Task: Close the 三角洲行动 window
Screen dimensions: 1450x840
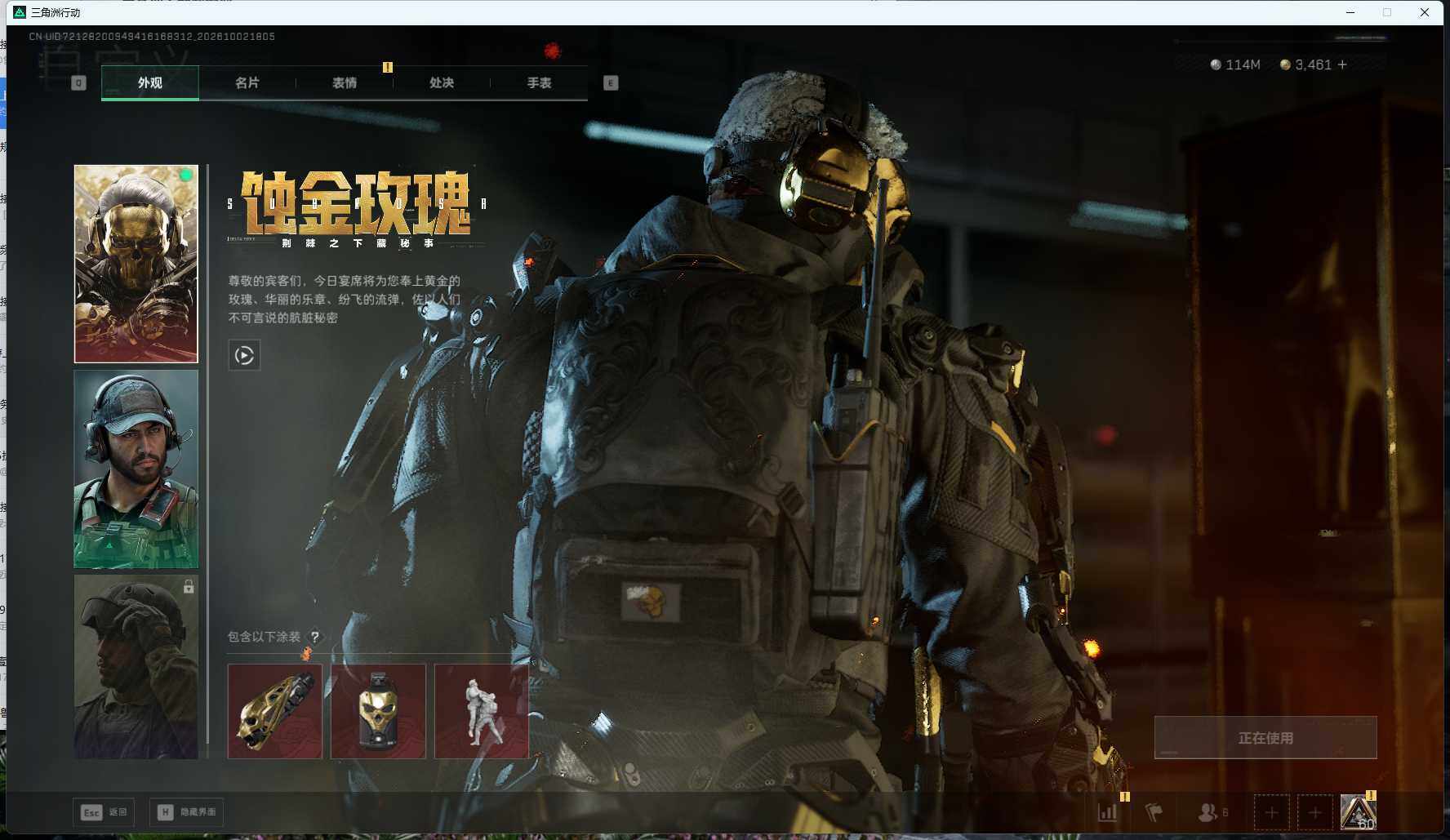Action: 1425,12
